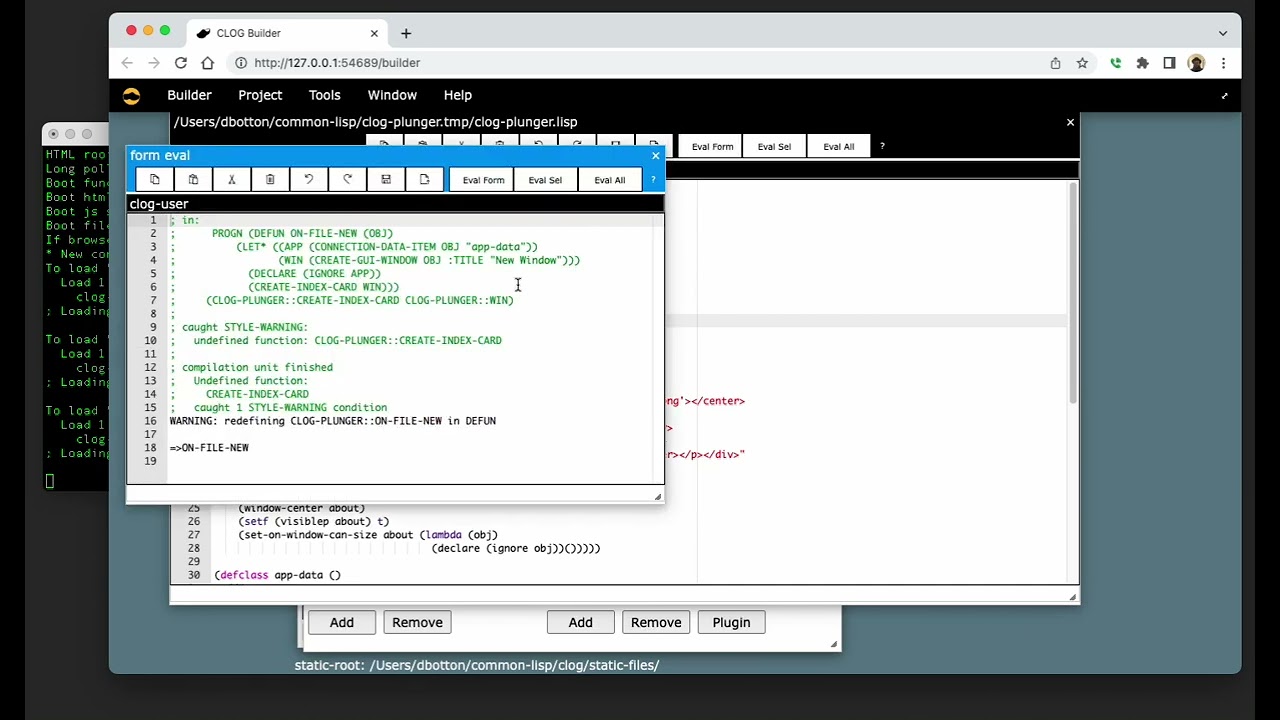Click the profile avatar
This screenshot has height=720, width=1280.
tap(1196, 63)
